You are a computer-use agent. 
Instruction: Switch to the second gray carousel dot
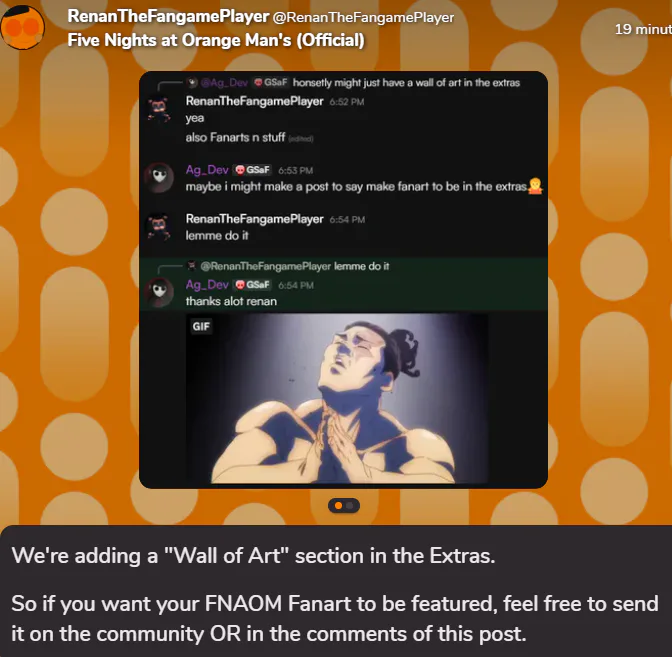350,506
